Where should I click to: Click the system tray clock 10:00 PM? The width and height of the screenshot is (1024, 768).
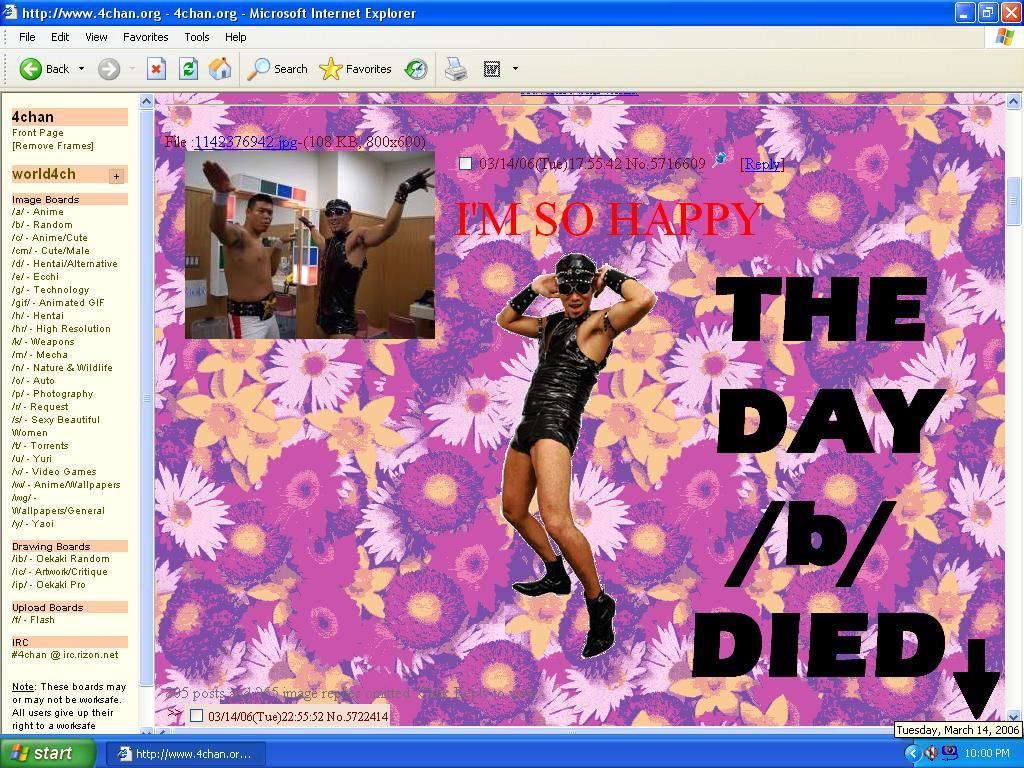pos(987,753)
